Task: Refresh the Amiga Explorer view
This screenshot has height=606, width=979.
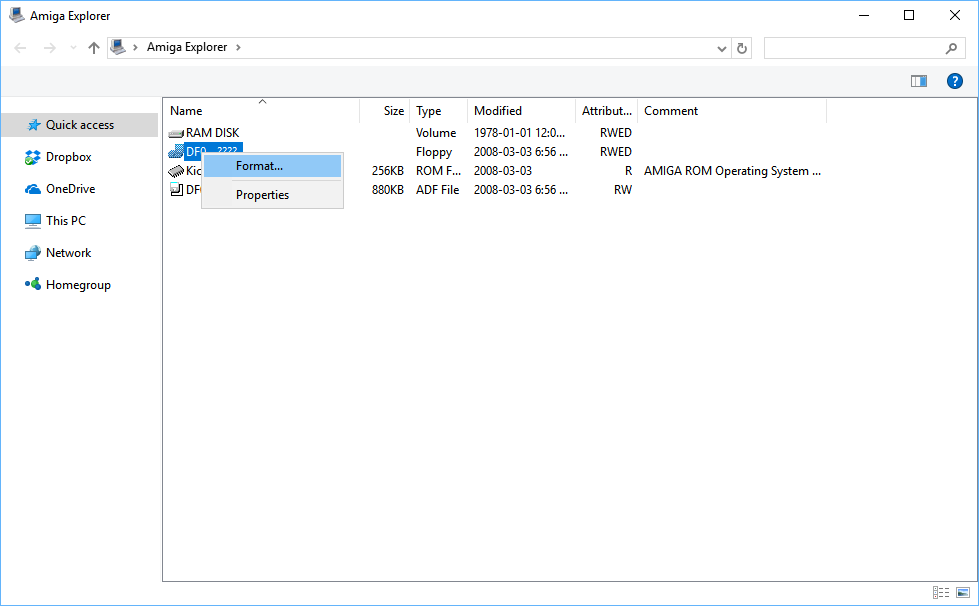Action: (742, 49)
